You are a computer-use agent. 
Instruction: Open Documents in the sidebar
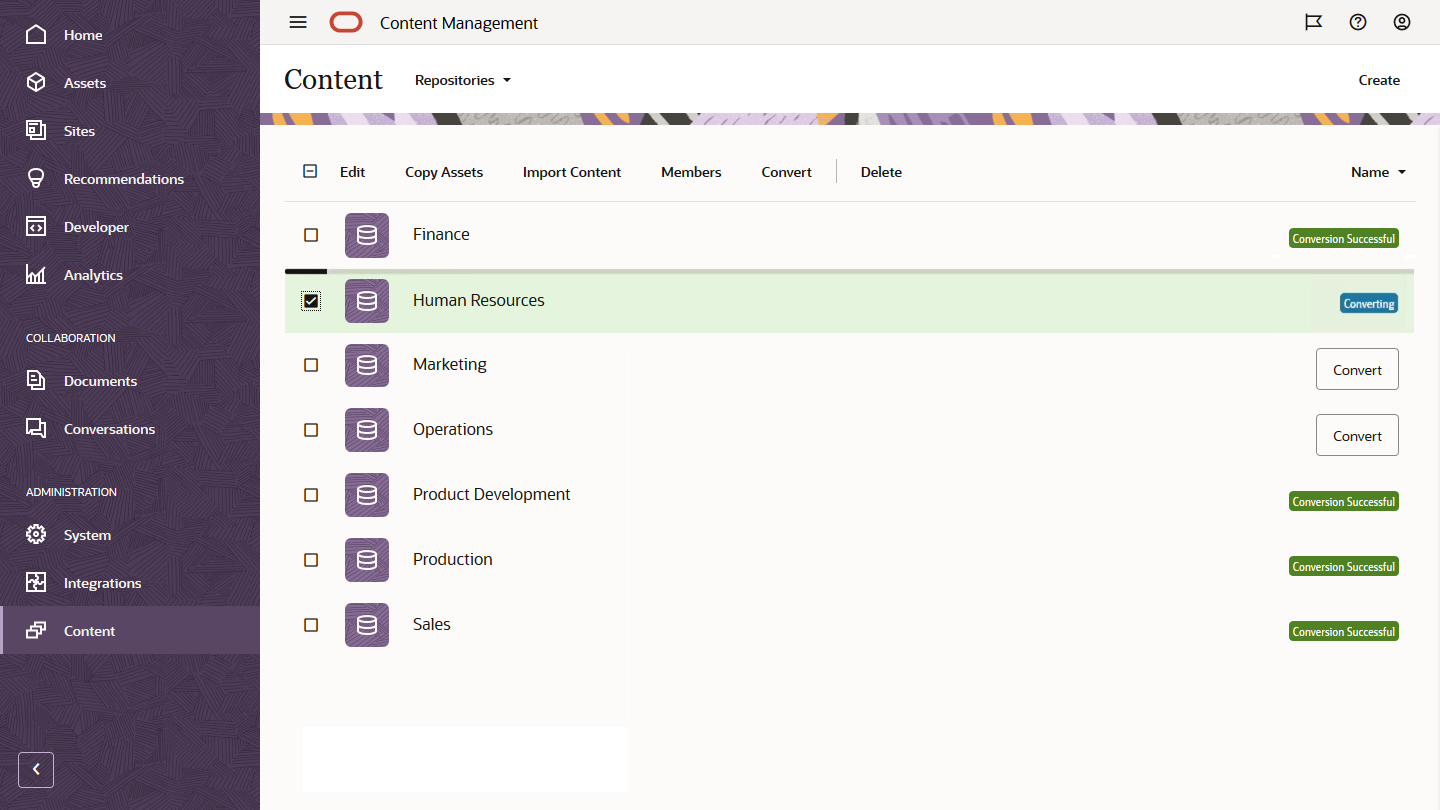(100, 381)
